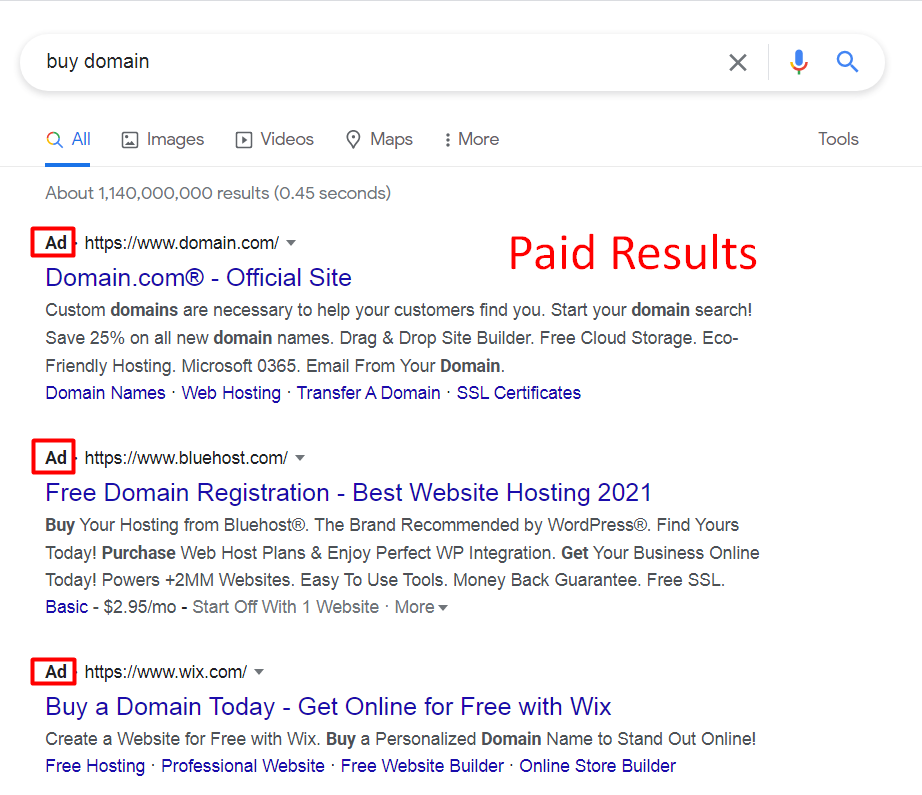922x795 pixels.
Task: Open the More search categories menu
Action: click(472, 139)
